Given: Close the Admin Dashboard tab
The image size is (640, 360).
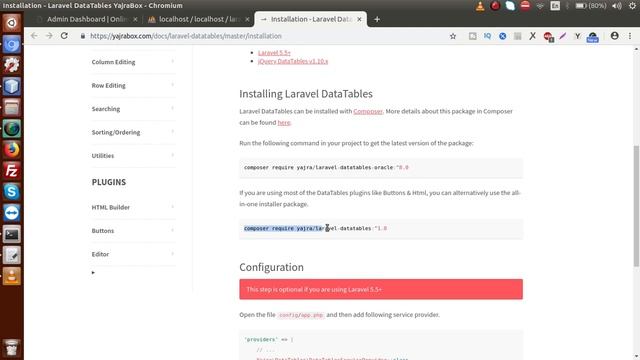Looking at the screenshot, I should pos(135,19).
